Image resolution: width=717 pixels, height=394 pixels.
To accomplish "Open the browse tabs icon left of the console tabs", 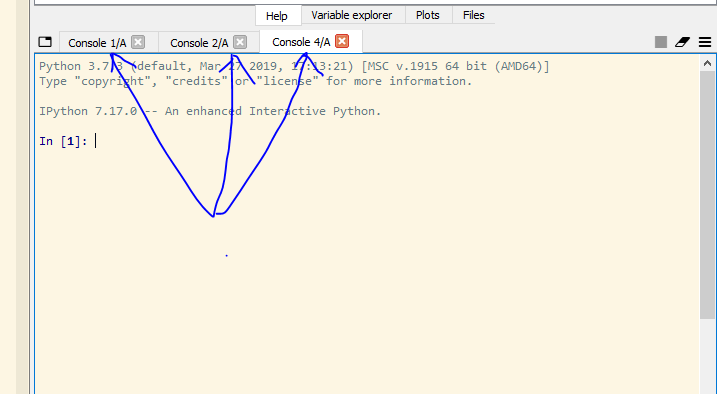I will click(45, 42).
